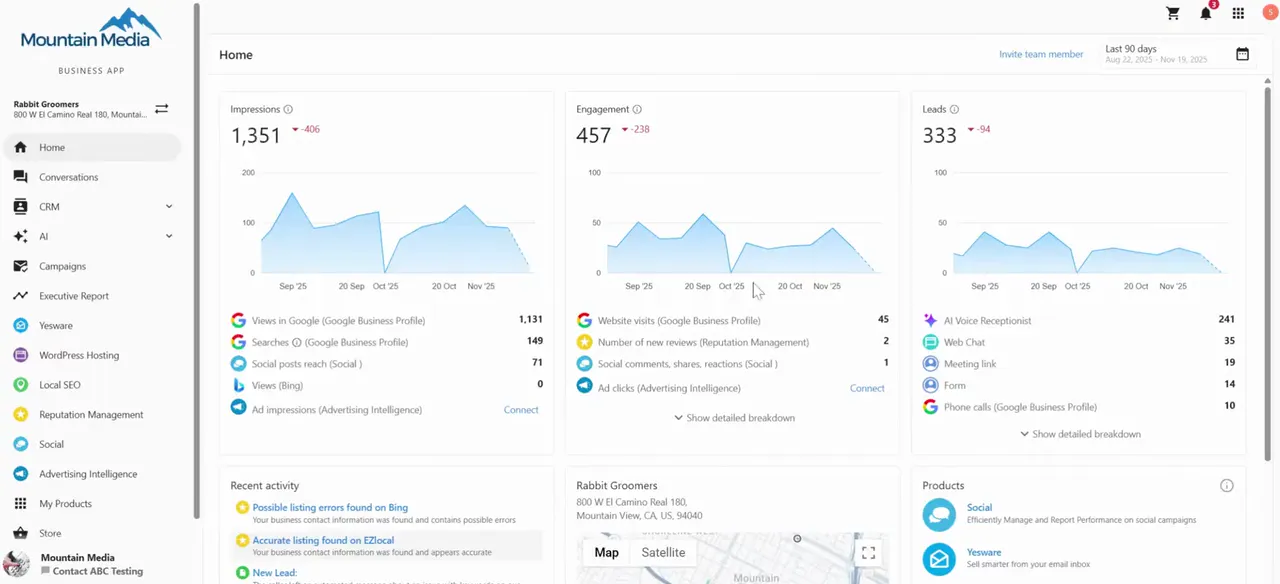Screen dimensions: 1280x584
Task: Connect Ad impressions (Advertising Intelligence)
Action: tap(521, 410)
